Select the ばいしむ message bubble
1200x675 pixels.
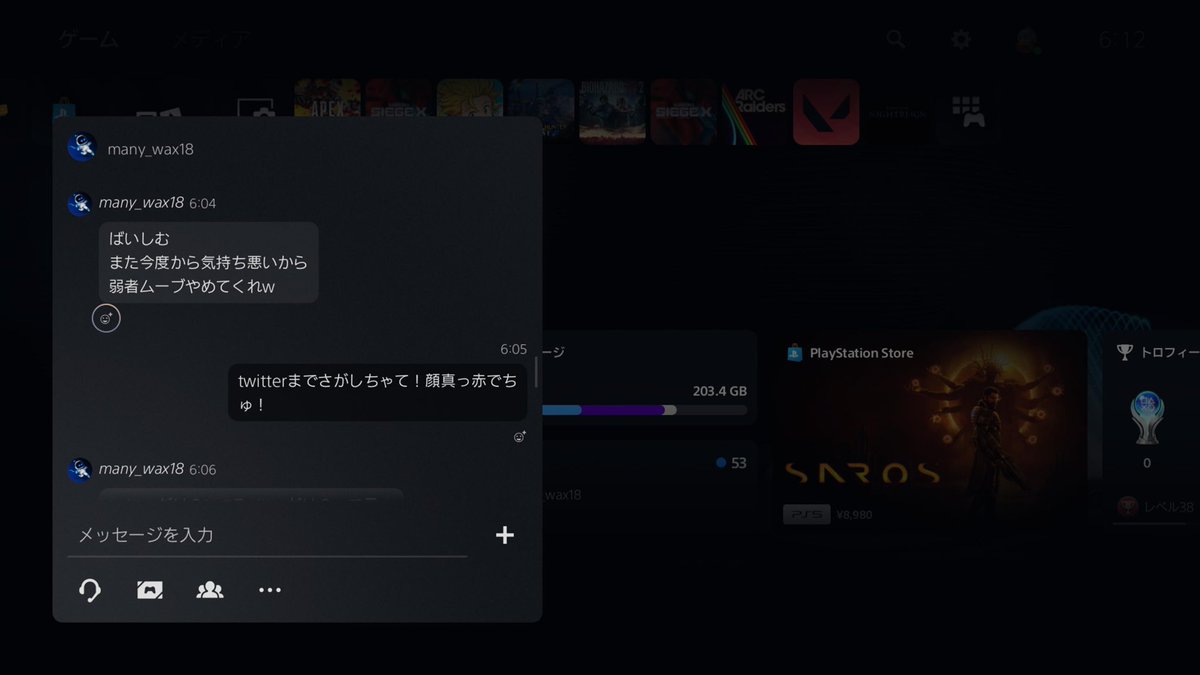point(209,262)
